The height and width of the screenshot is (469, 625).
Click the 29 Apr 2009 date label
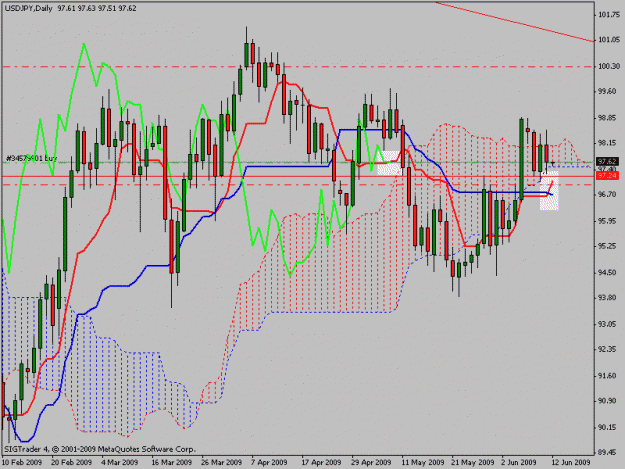(371, 463)
